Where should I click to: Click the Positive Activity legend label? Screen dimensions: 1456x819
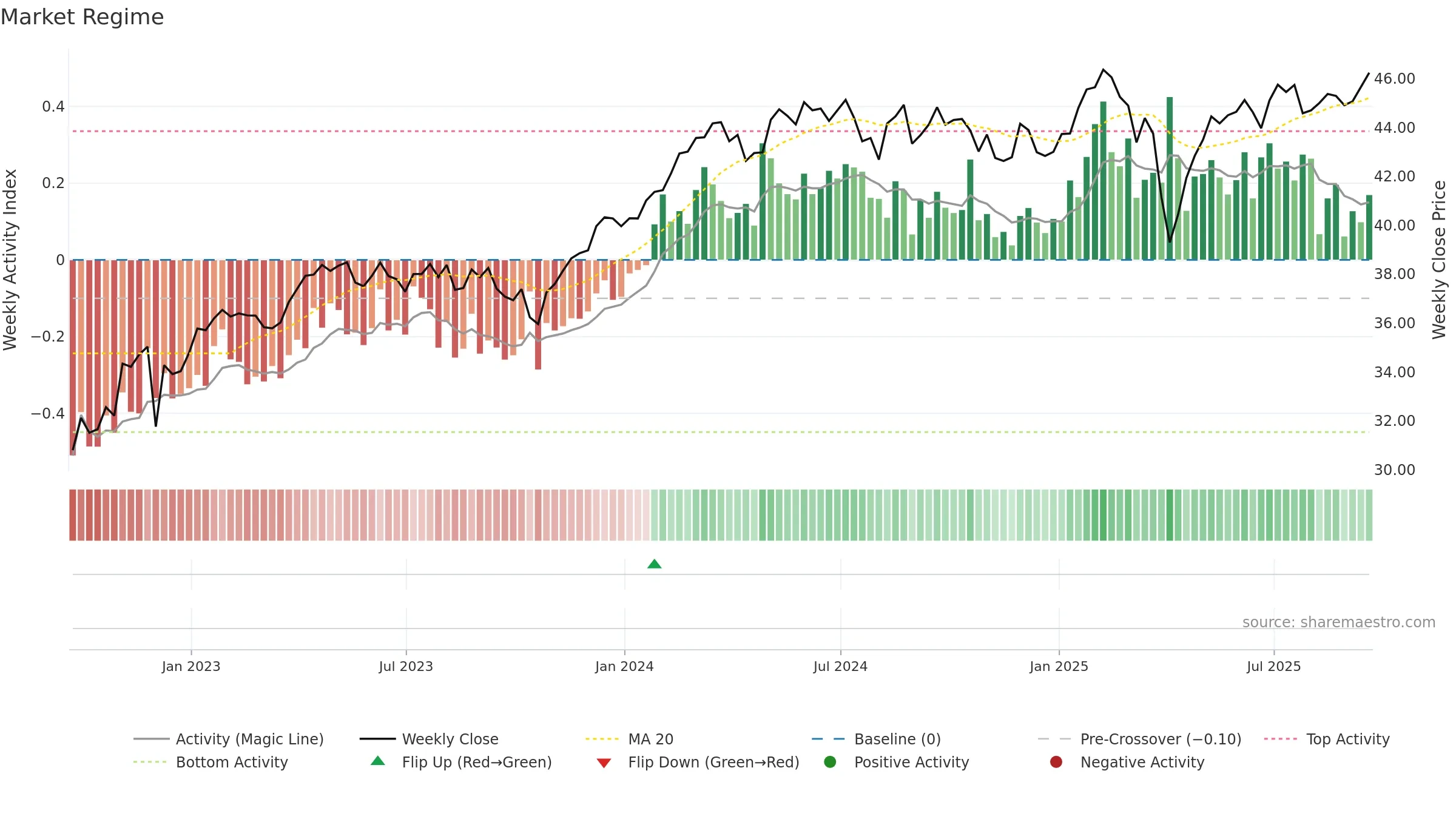(x=912, y=762)
